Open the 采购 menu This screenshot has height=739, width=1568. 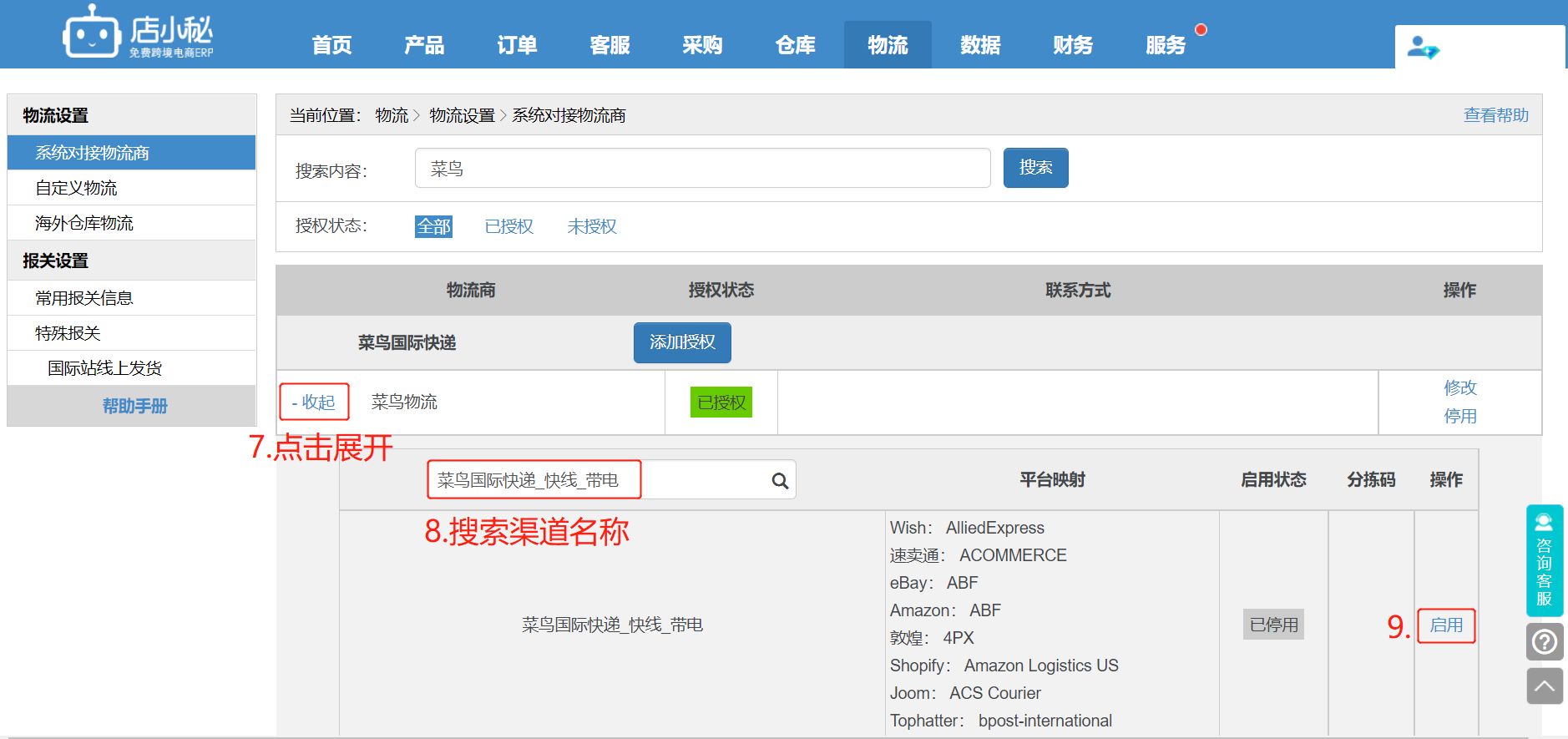[702, 45]
